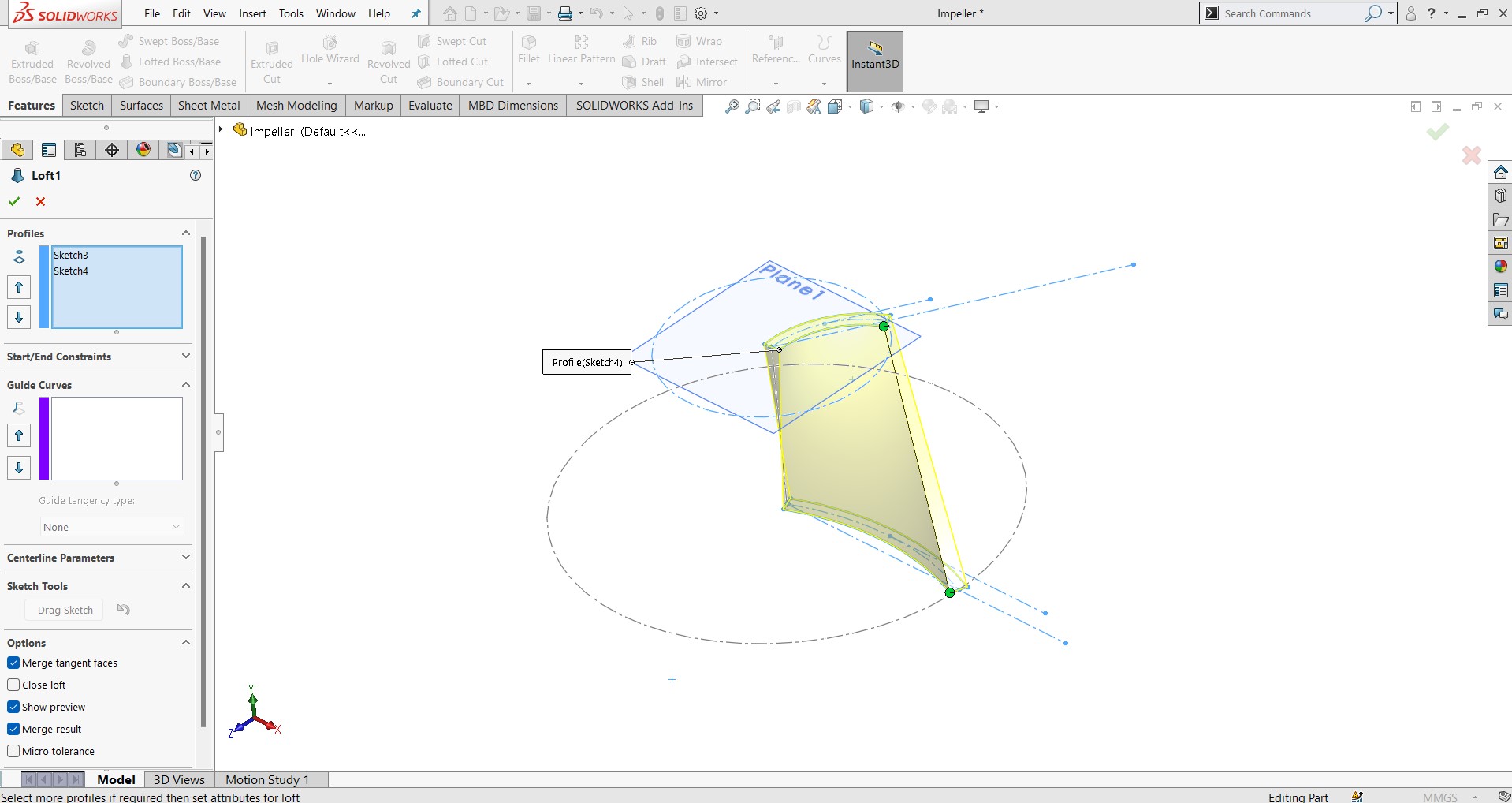Click the upper green loft connector point
The width and height of the screenshot is (1512, 803).
pos(884,326)
